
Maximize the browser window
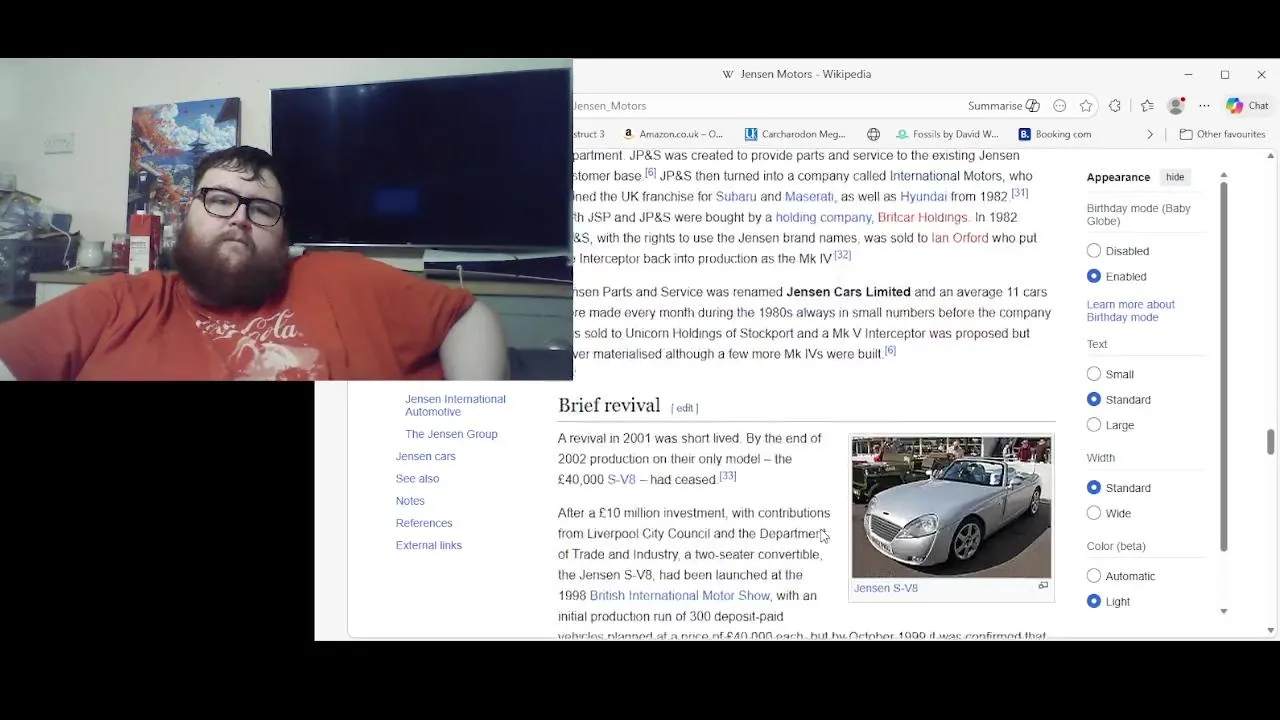click(1225, 74)
